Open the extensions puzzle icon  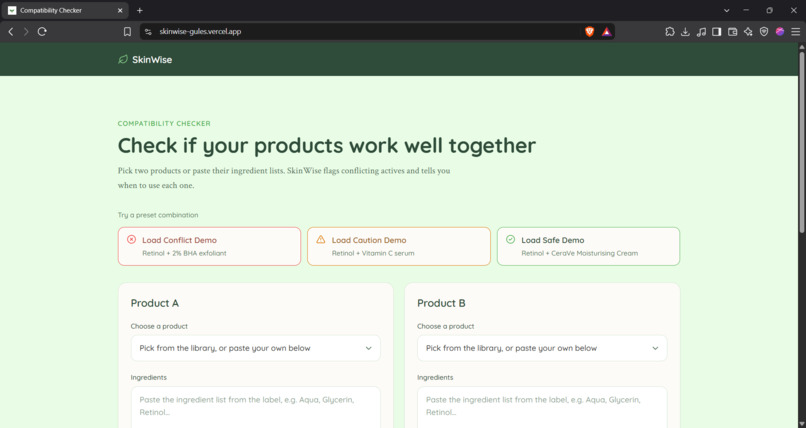pos(670,32)
